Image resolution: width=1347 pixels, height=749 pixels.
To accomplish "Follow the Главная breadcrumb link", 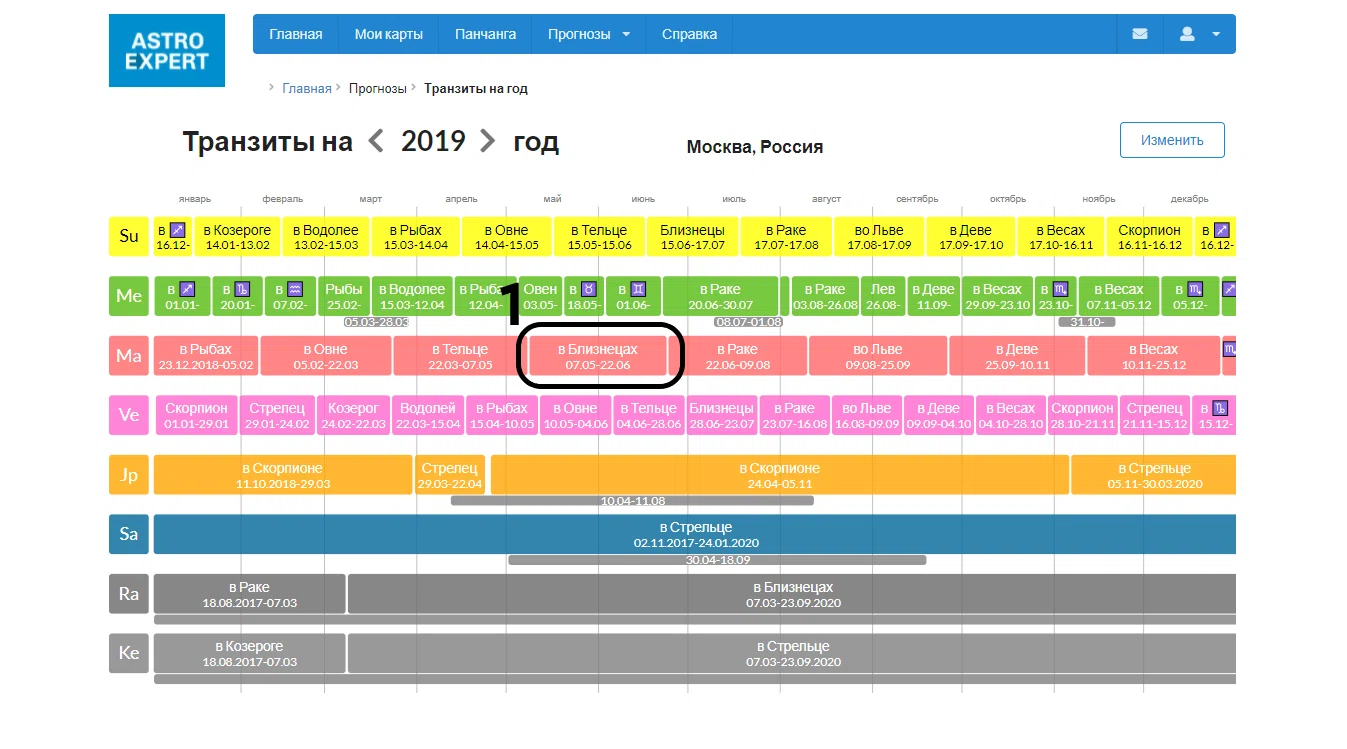I will (306, 88).
